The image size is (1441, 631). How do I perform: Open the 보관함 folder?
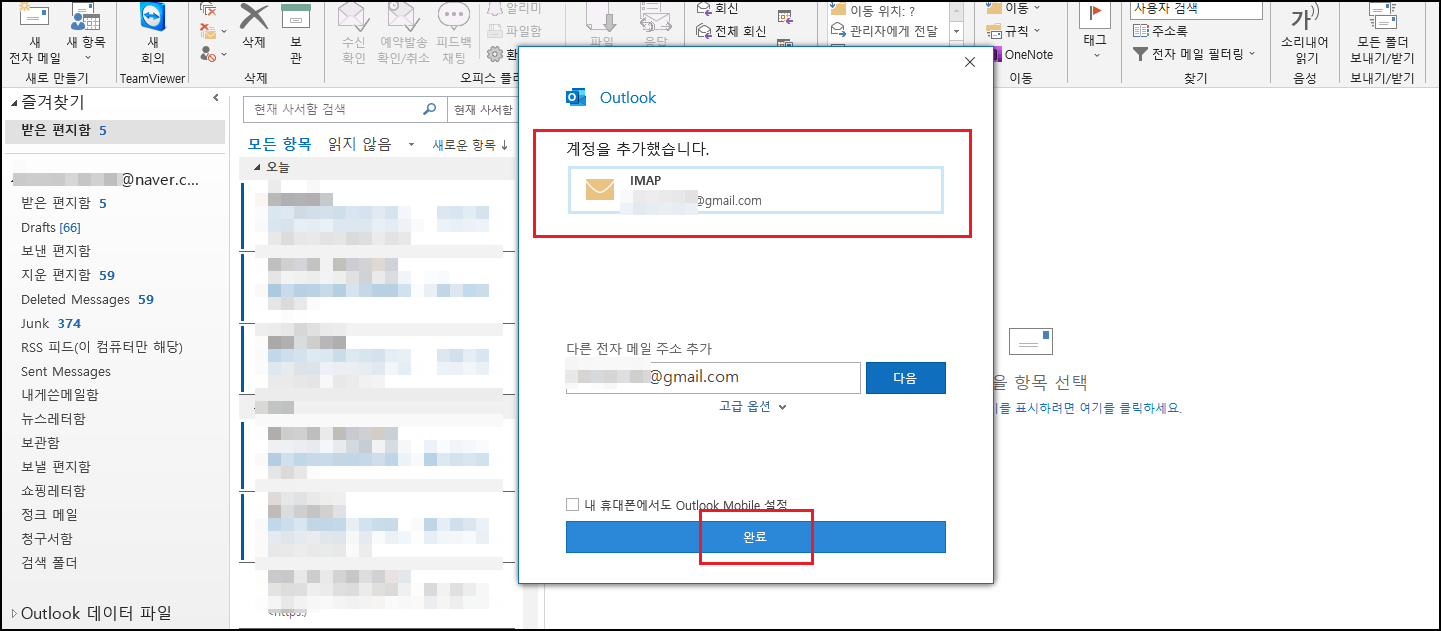pos(41,443)
